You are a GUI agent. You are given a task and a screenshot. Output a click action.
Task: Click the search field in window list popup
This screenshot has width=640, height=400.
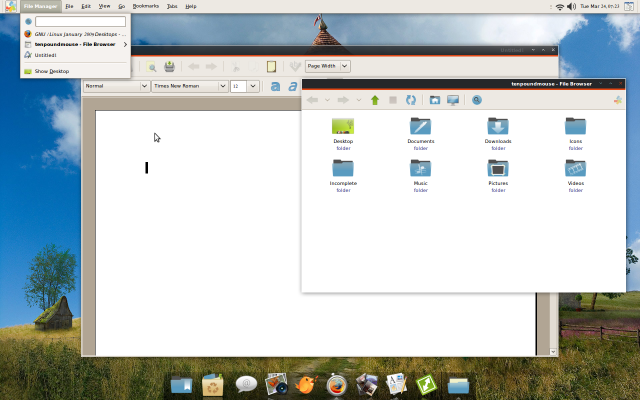click(80, 21)
